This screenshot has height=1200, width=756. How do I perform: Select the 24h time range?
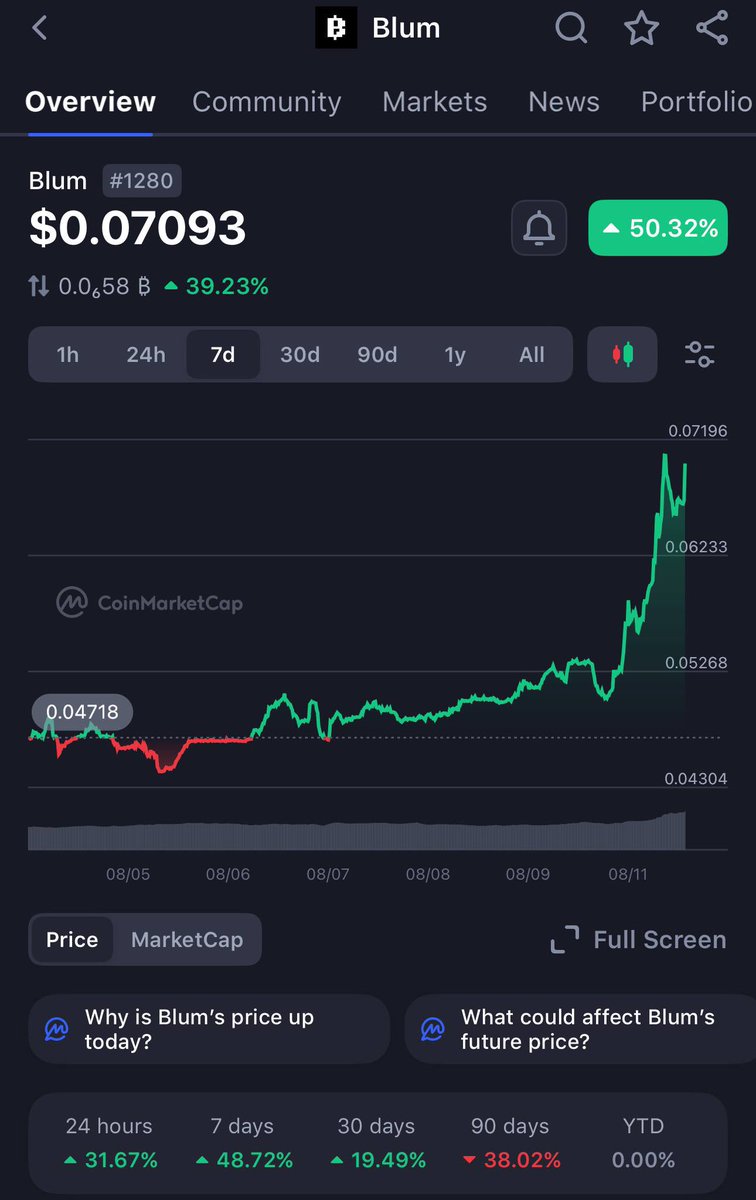pos(146,355)
